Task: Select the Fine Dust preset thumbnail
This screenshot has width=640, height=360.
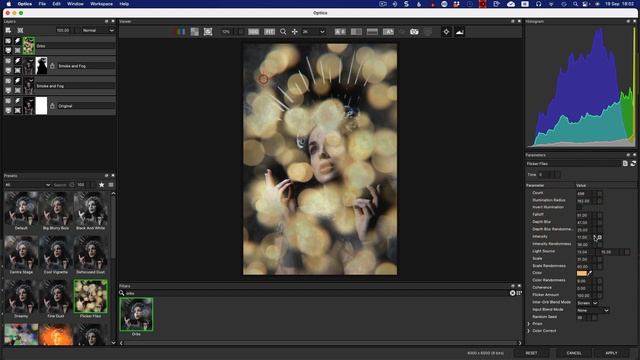Action: coord(56,297)
